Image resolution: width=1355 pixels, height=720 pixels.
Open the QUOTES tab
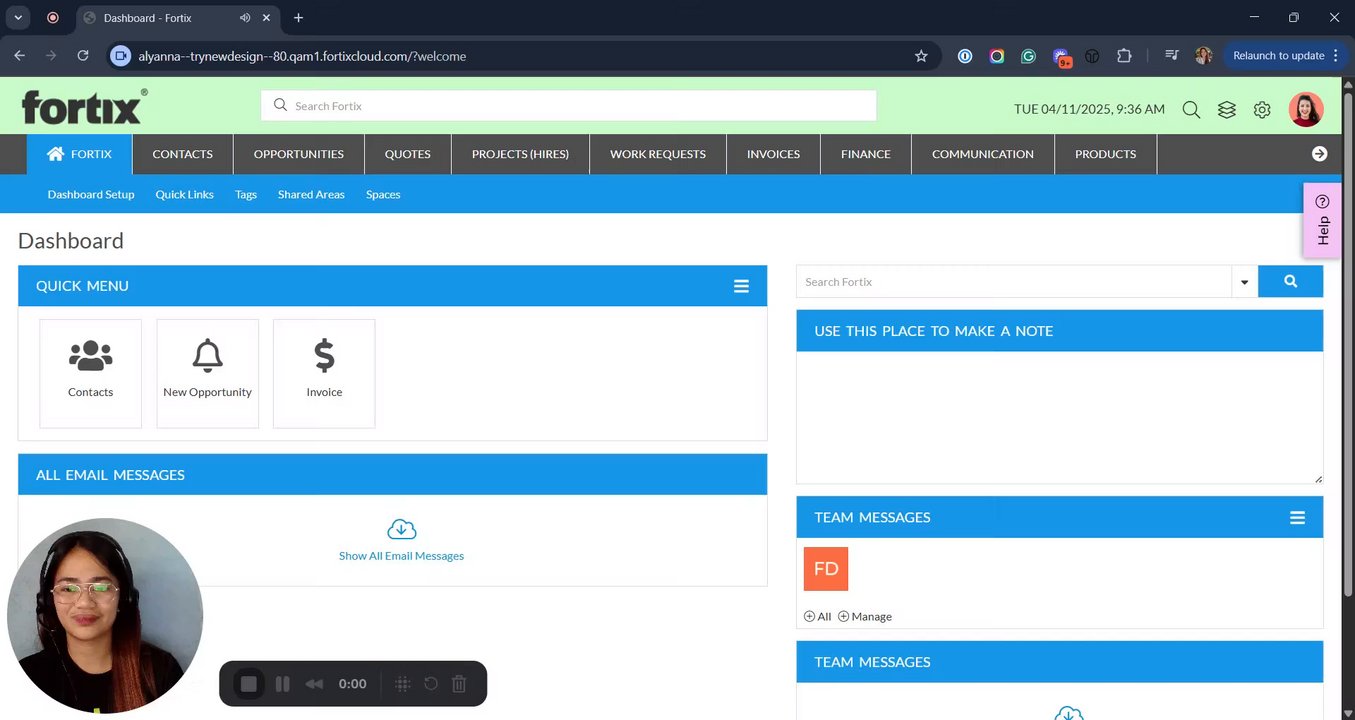(x=408, y=154)
